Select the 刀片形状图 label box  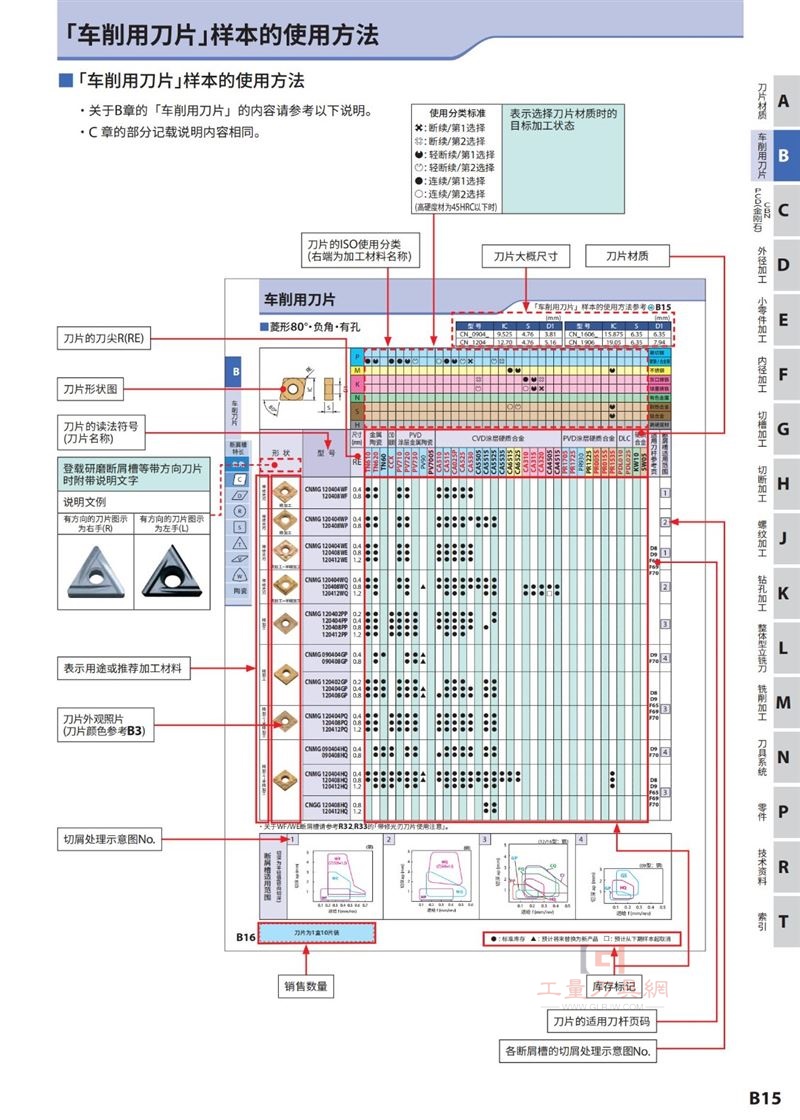tap(90, 389)
